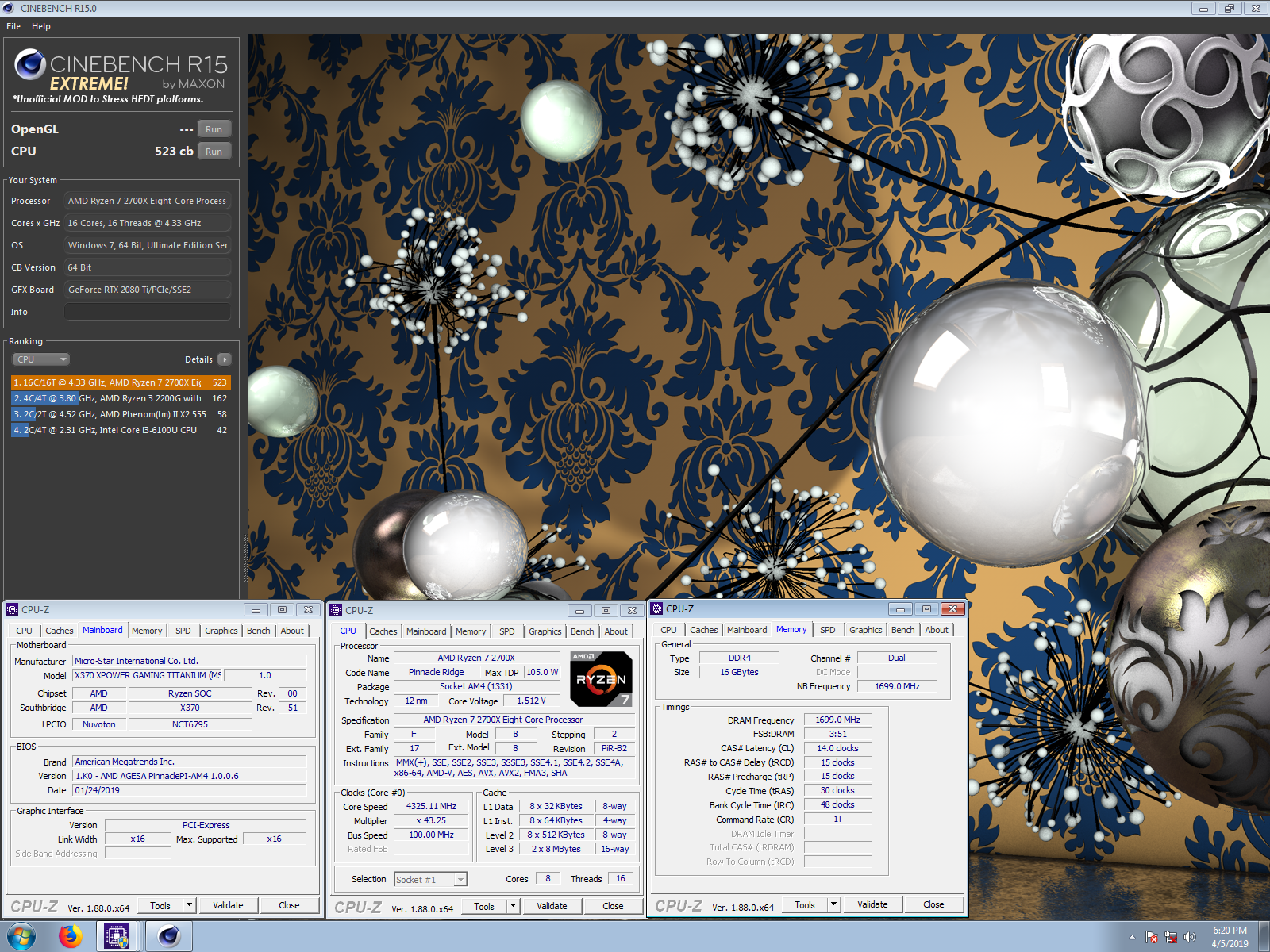Select ranking entry Ryzen 3 2200G
This screenshot has height=952, width=1270.
point(121,398)
